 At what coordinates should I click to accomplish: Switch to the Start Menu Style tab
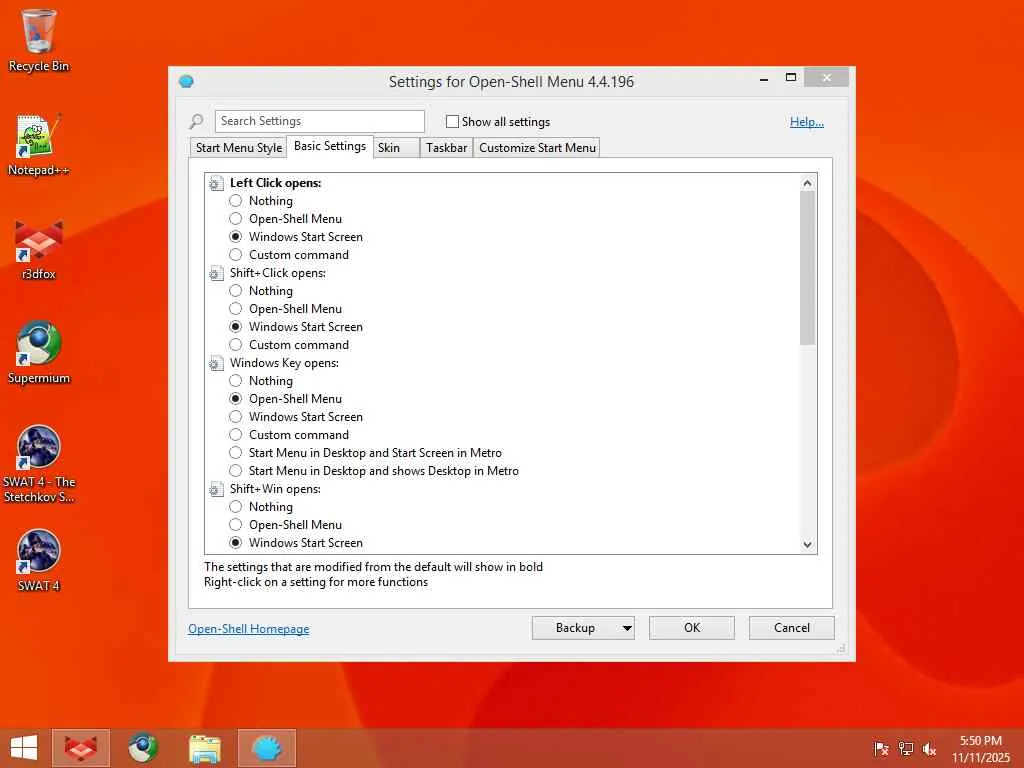238,148
